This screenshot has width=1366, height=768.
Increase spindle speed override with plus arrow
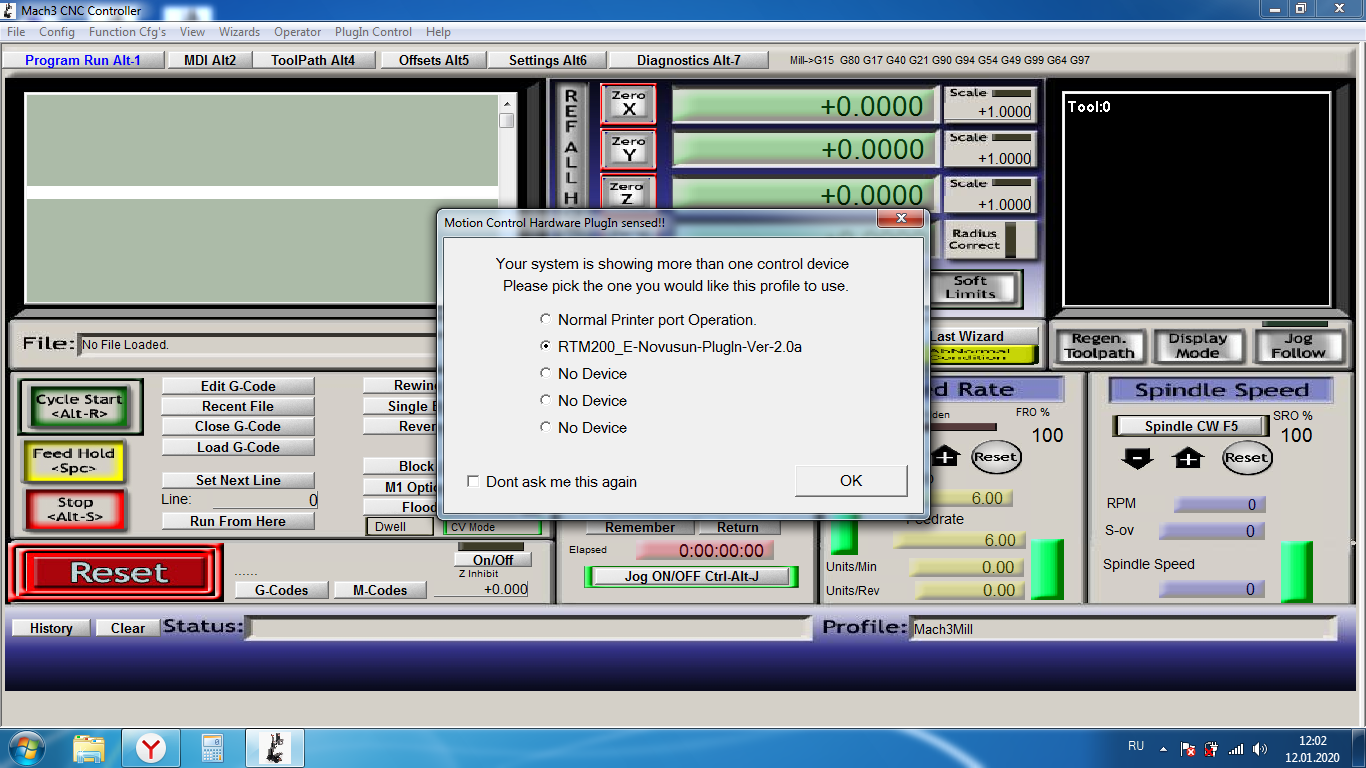click(x=1188, y=458)
